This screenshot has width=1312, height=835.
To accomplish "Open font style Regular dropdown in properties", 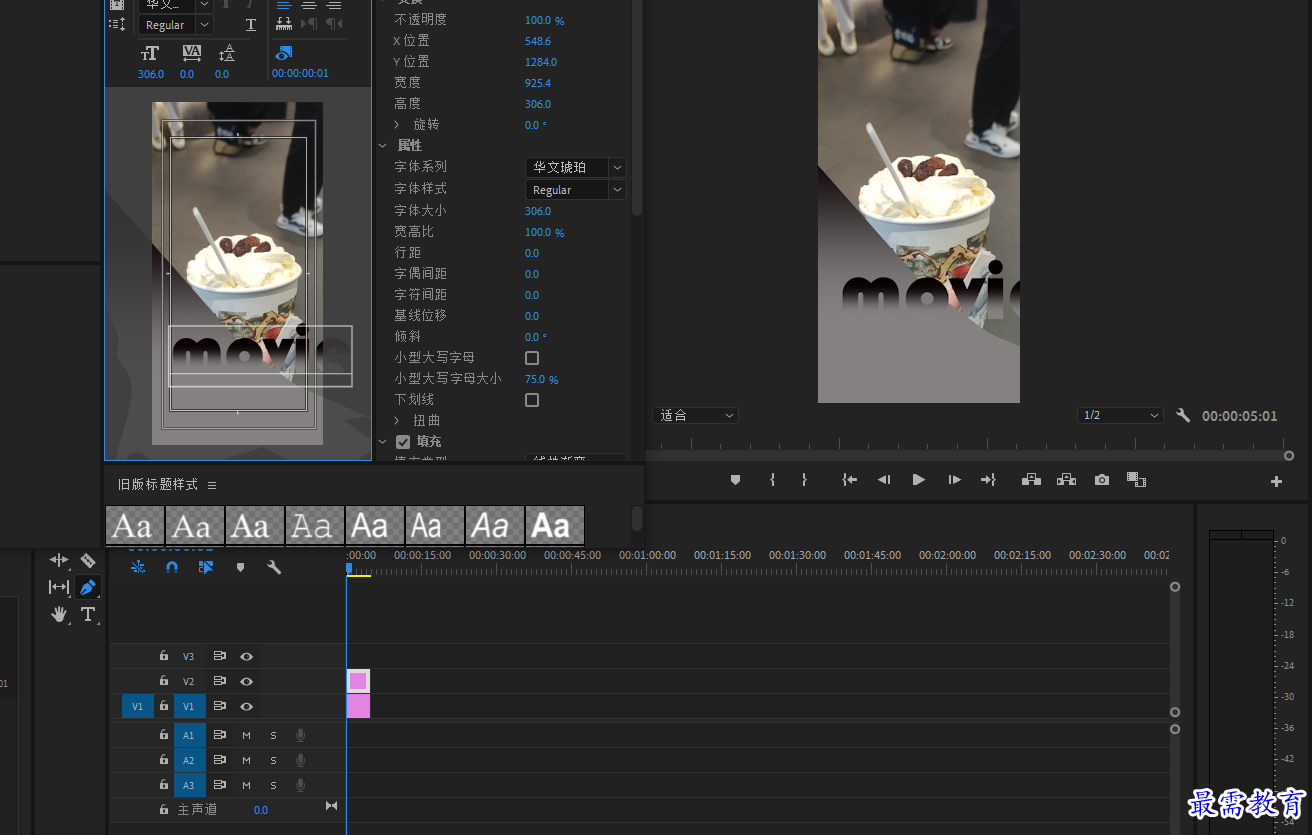I will coord(576,189).
